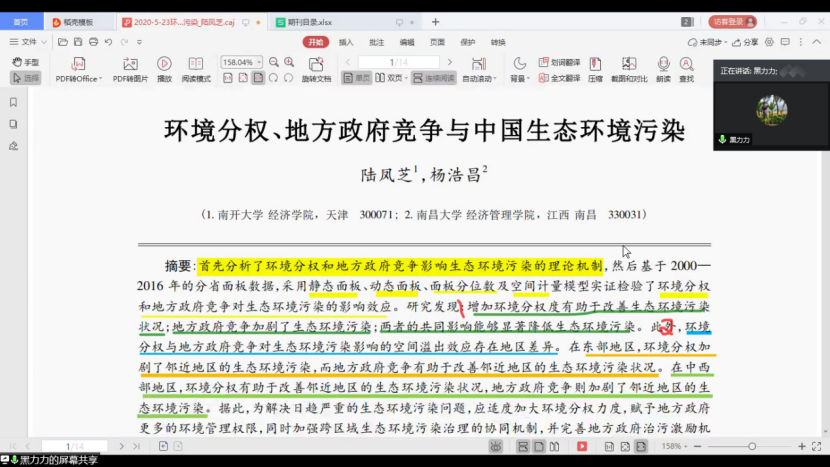Open 截图和对比 screenshot and compare
Viewport: 830px width, 467px height.
tap(629, 70)
